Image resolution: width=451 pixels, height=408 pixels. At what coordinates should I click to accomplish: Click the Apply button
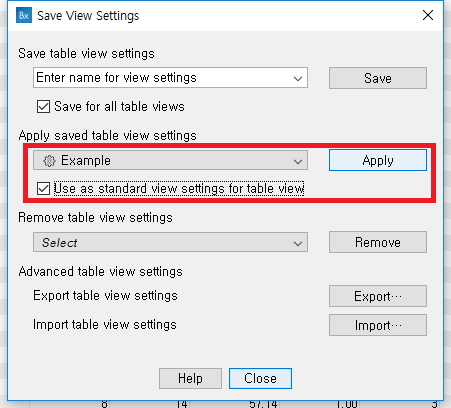[378, 160]
